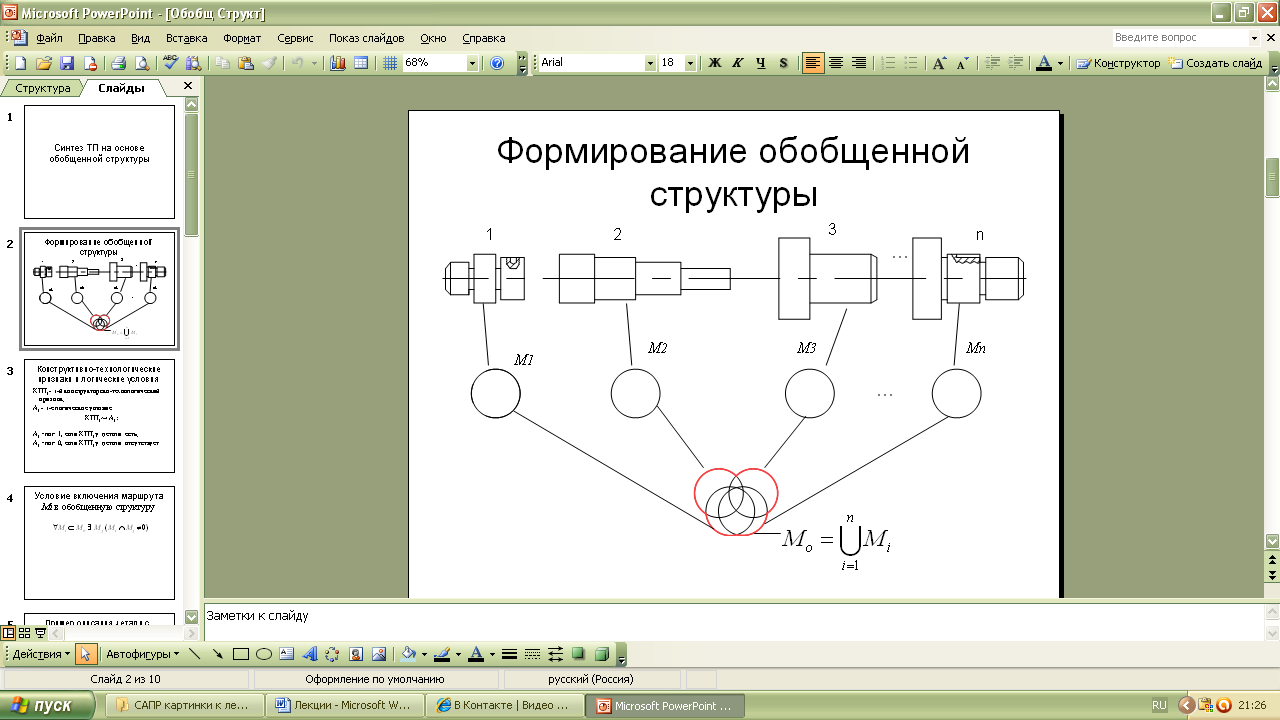Click the Save icon in the toolbar
1280x720 pixels.
[67, 63]
